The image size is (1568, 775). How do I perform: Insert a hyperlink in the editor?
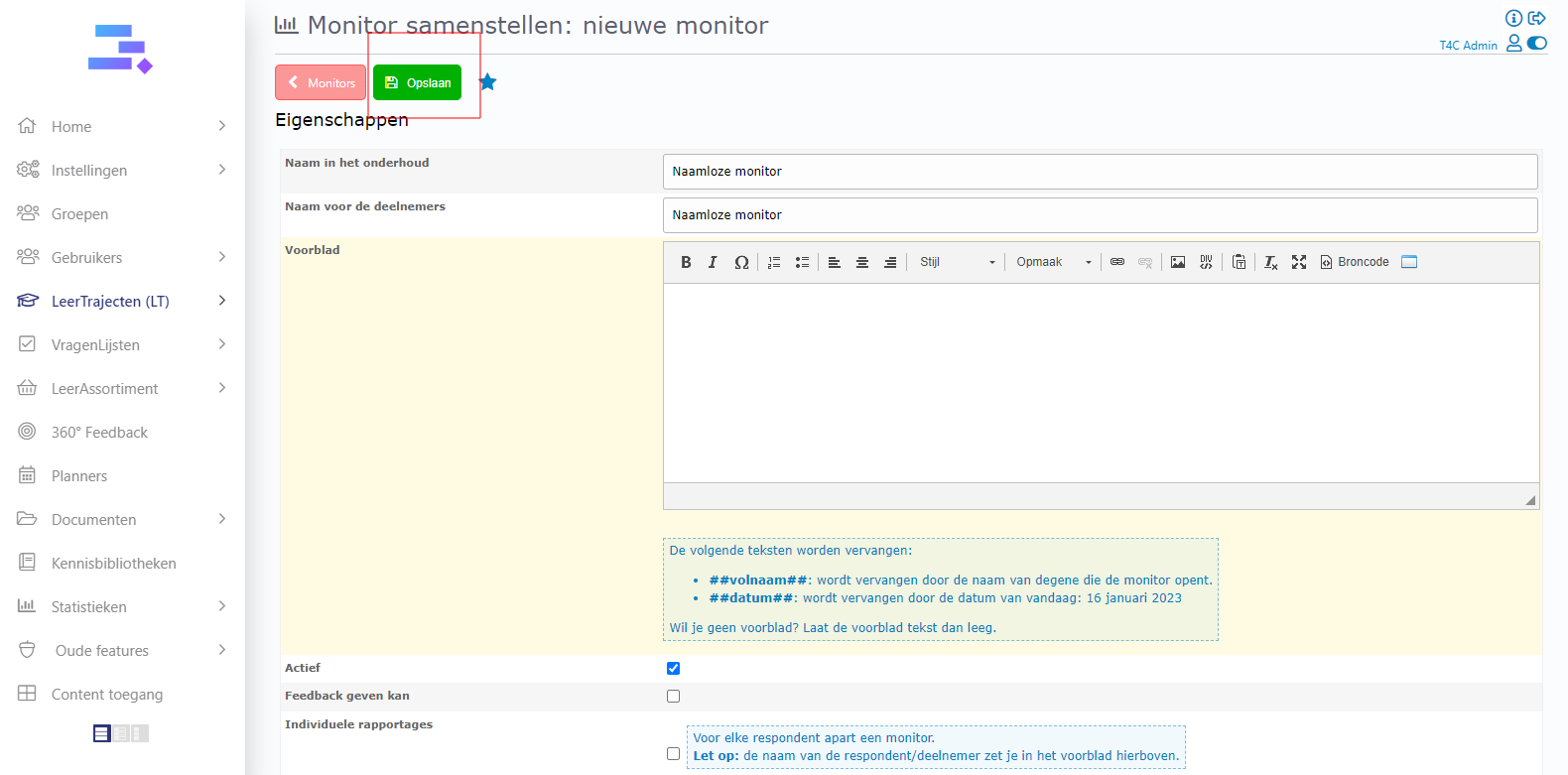point(1117,262)
